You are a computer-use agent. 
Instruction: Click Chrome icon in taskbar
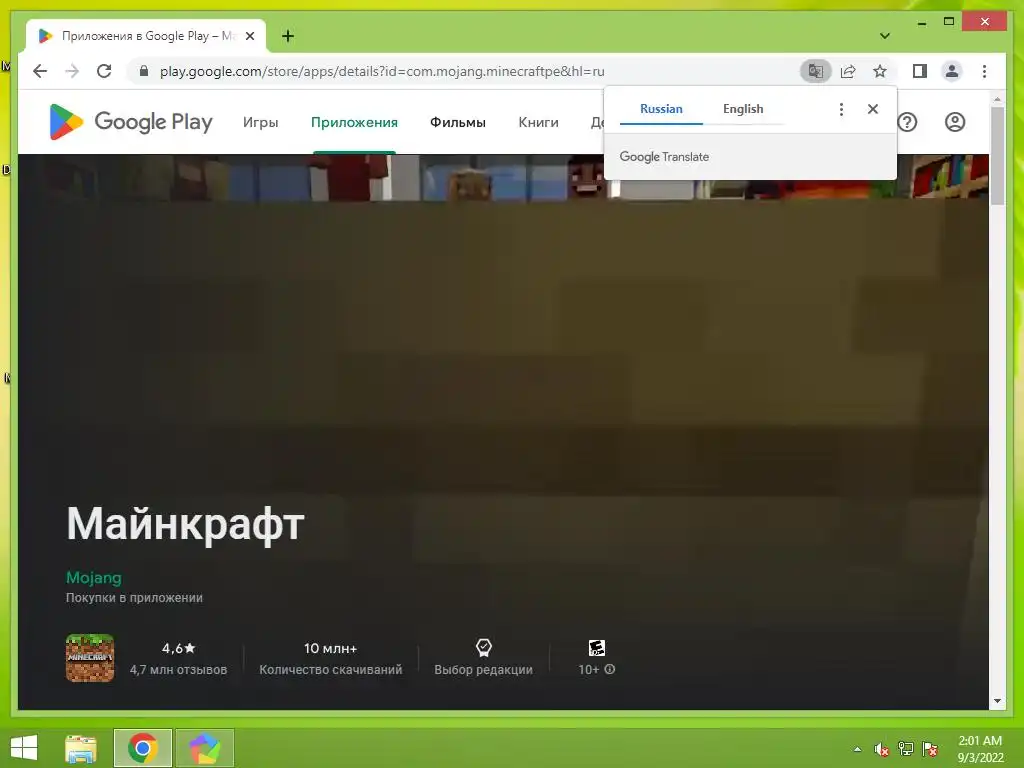coord(142,748)
